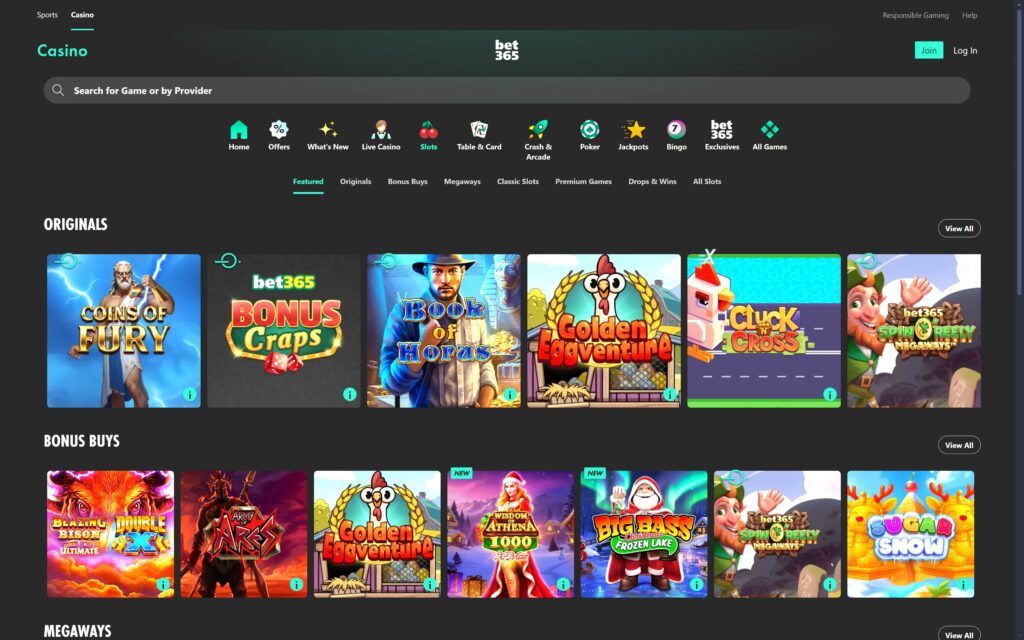Click the Offers icon
The width and height of the screenshot is (1024, 640).
pos(278,130)
